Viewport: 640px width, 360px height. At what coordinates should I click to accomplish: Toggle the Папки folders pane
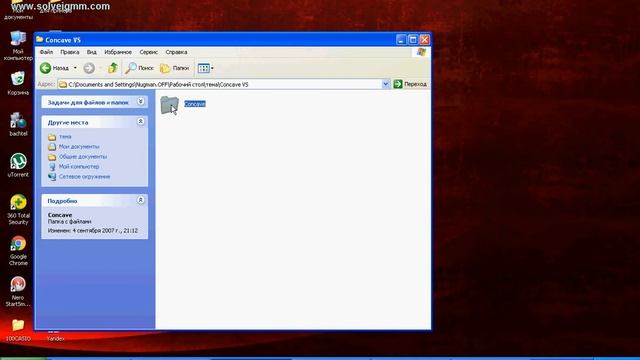coord(174,68)
